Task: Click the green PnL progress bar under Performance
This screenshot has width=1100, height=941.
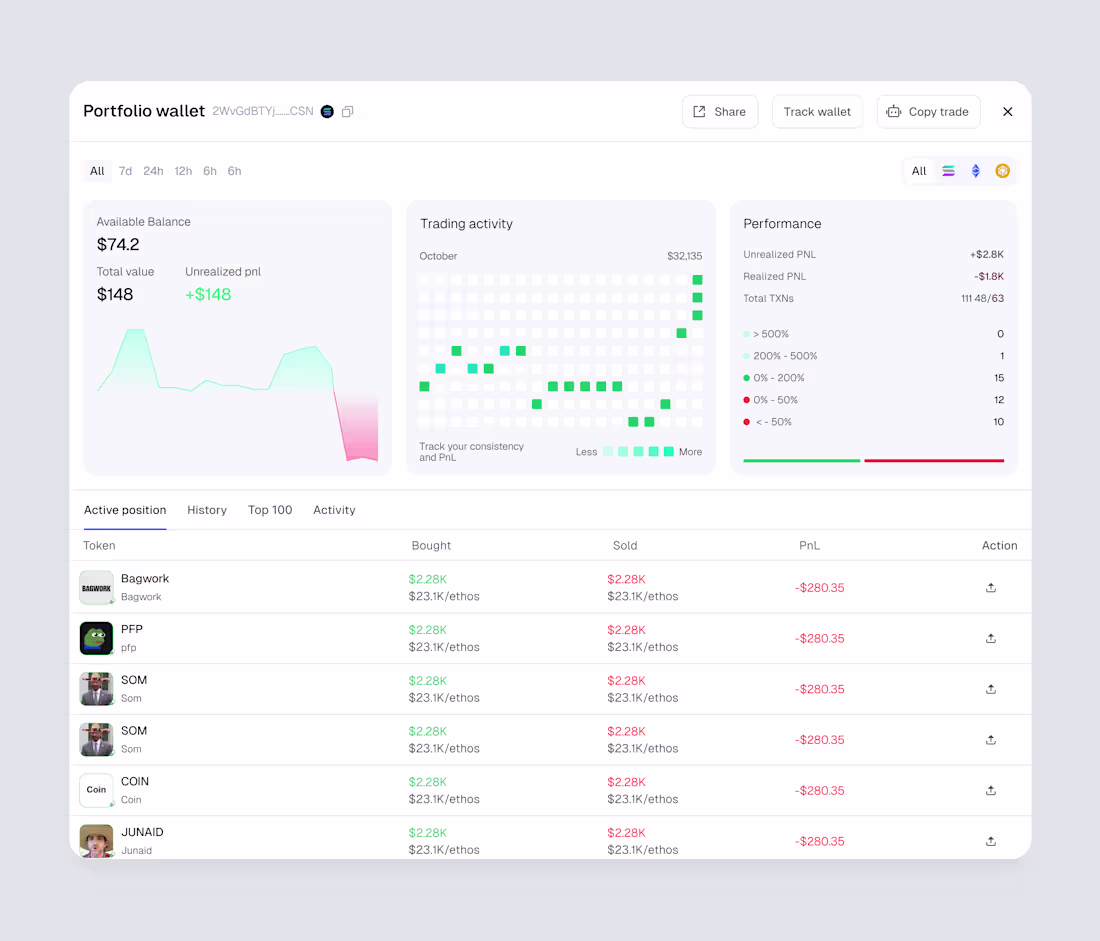Action: point(801,460)
